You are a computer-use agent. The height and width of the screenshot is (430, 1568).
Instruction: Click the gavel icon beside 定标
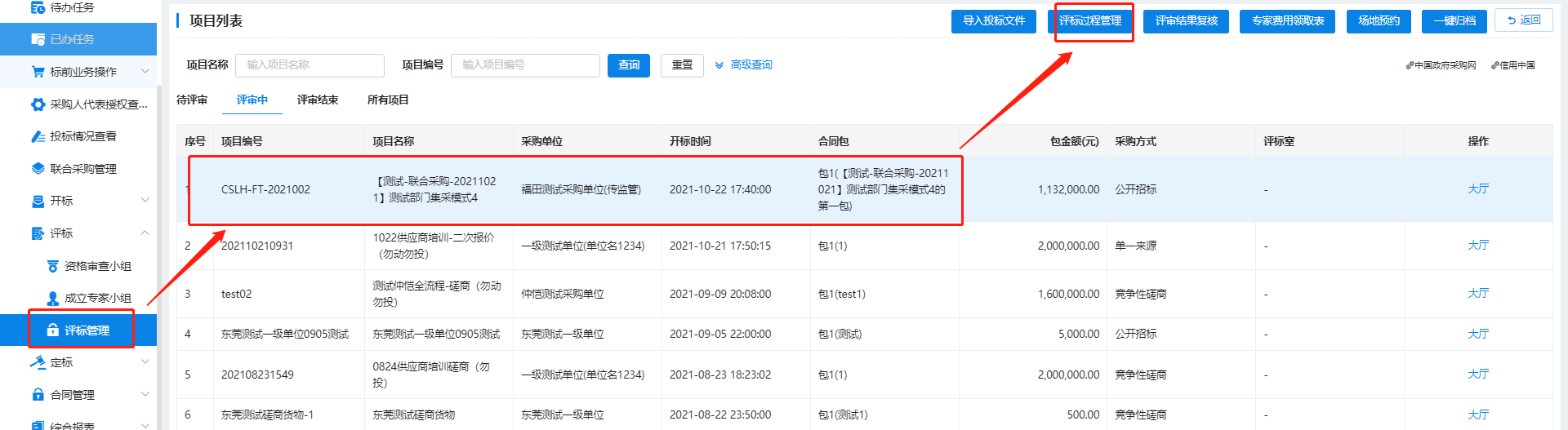tap(38, 362)
